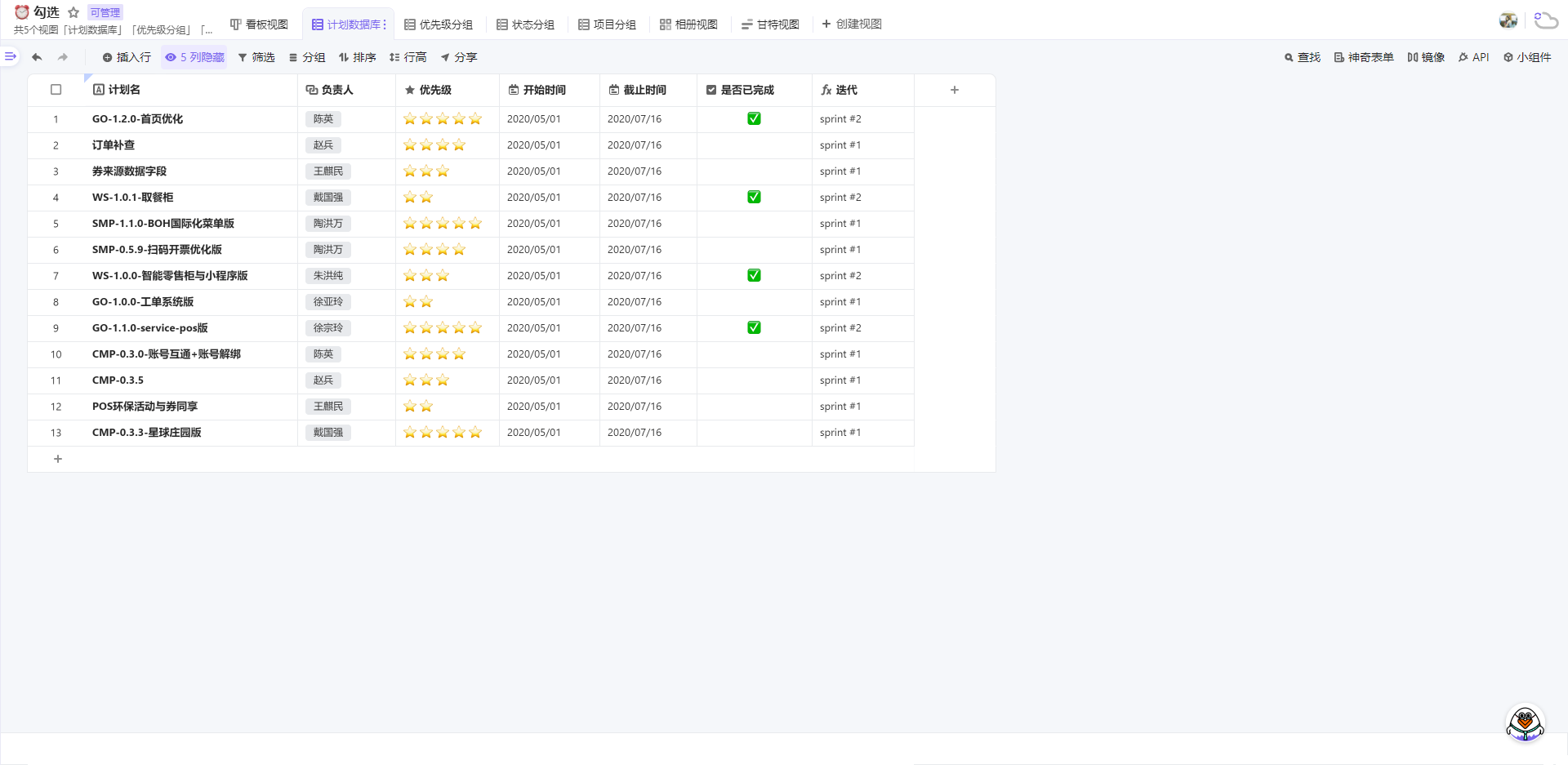This screenshot has width=1568, height=765.
Task: Open the 查找 search tool
Action: point(1302,57)
